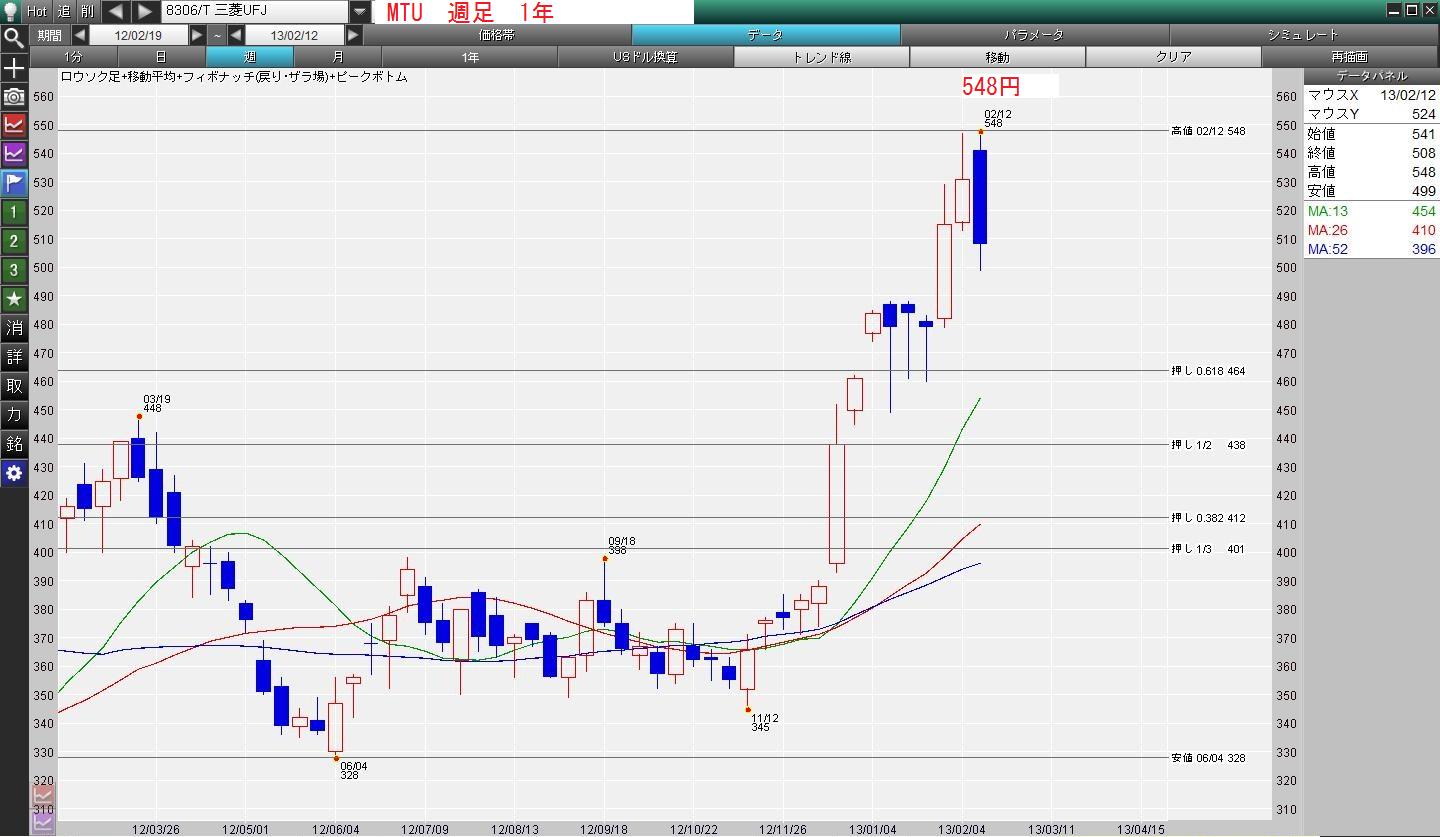This screenshot has height=837, width=1440.
Task: Take a chart snapshot with camera icon
Action: coord(14,97)
